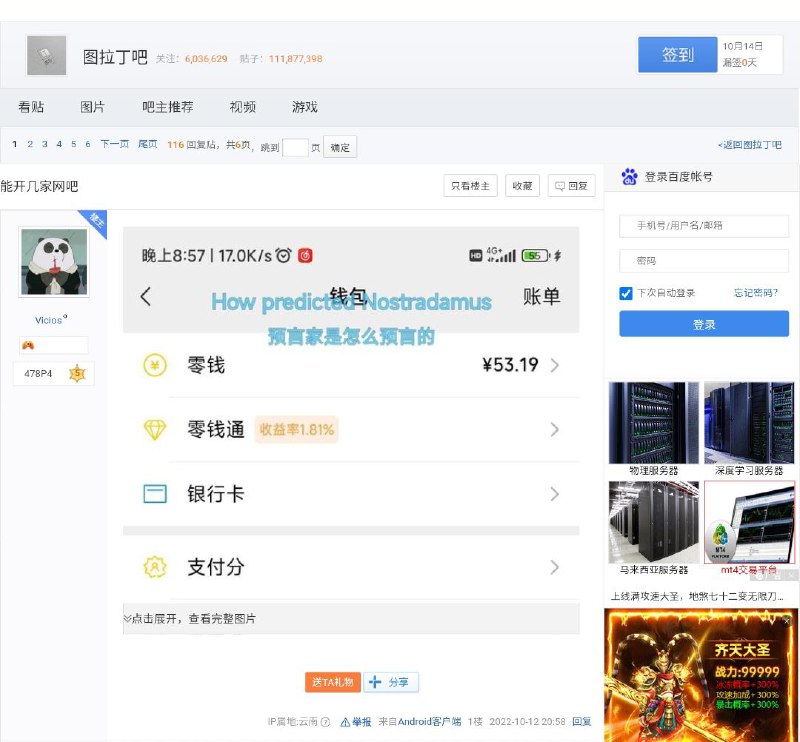The width and height of the screenshot is (800, 742).
Task: Click the 确定 confirm page jump button
Action: (x=340, y=147)
